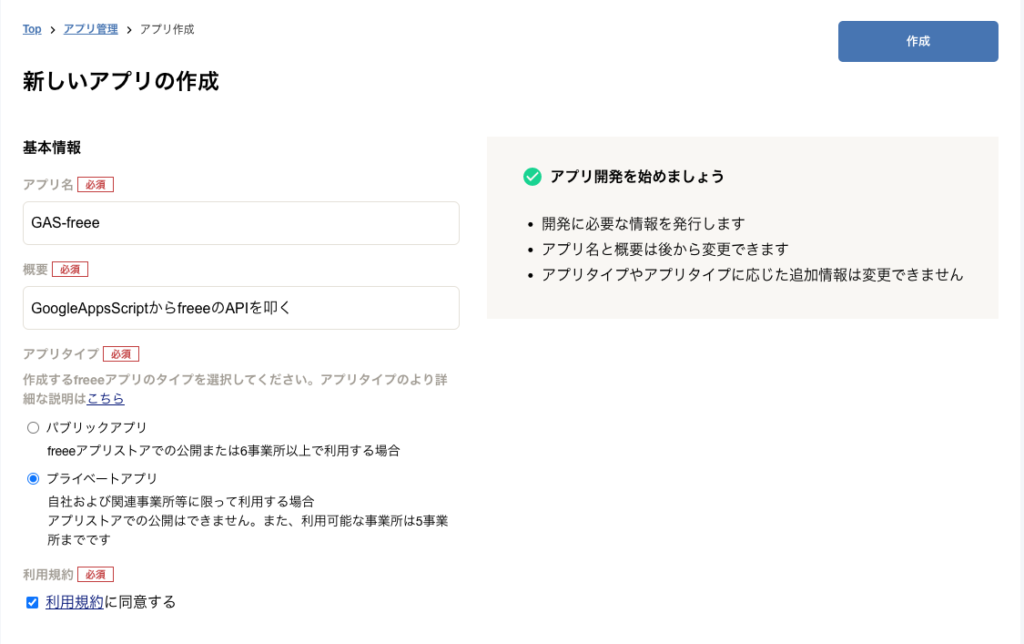Click the 必須 badge next to アプリ名
This screenshot has width=1024, height=644.
pyautogui.click(x=96, y=184)
